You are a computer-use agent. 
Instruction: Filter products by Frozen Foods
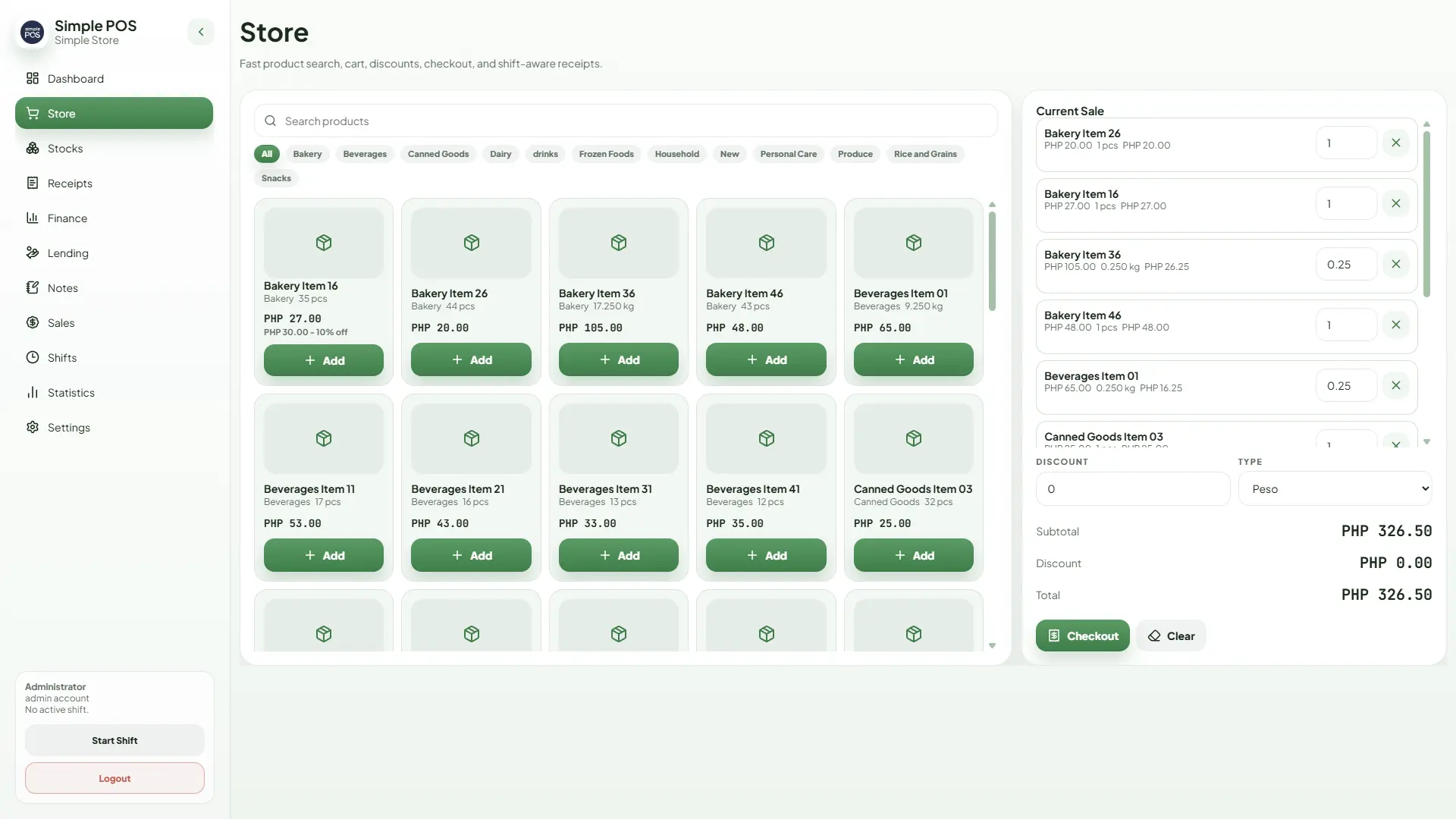click(x=607, y=154)
